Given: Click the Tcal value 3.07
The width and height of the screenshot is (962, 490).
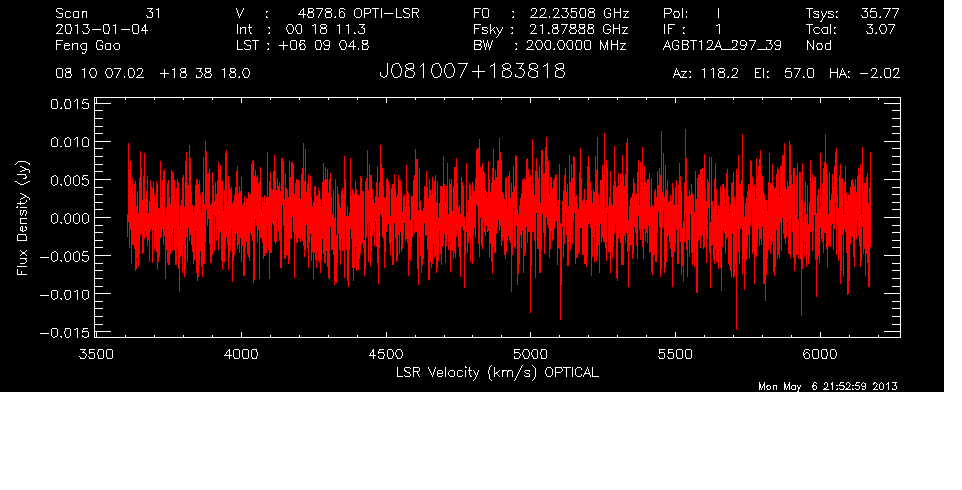Looking at the screenshot, I should (880, 29).
